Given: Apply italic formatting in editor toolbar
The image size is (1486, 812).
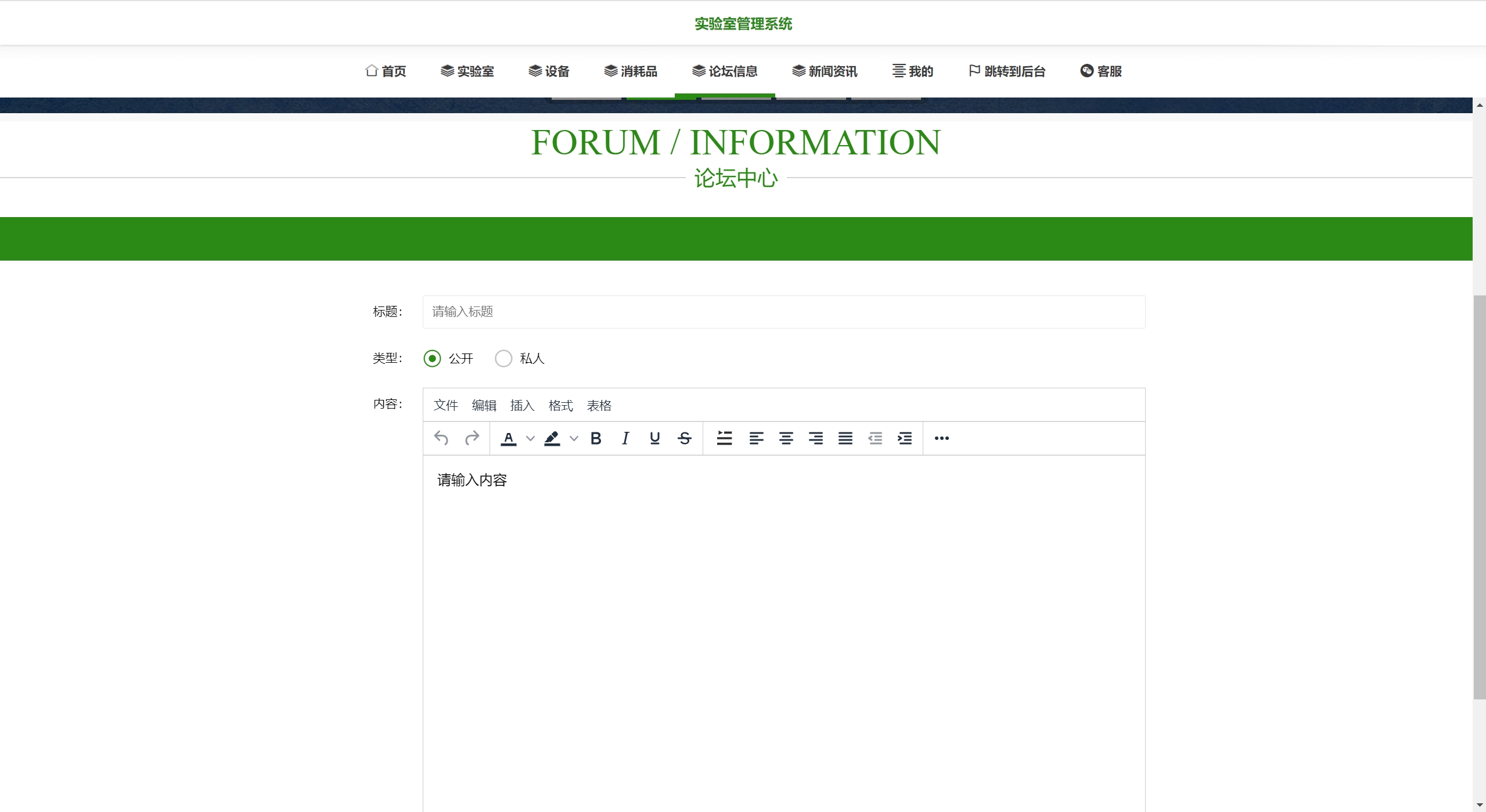Looking at the screenshot, I should [625, 438].
